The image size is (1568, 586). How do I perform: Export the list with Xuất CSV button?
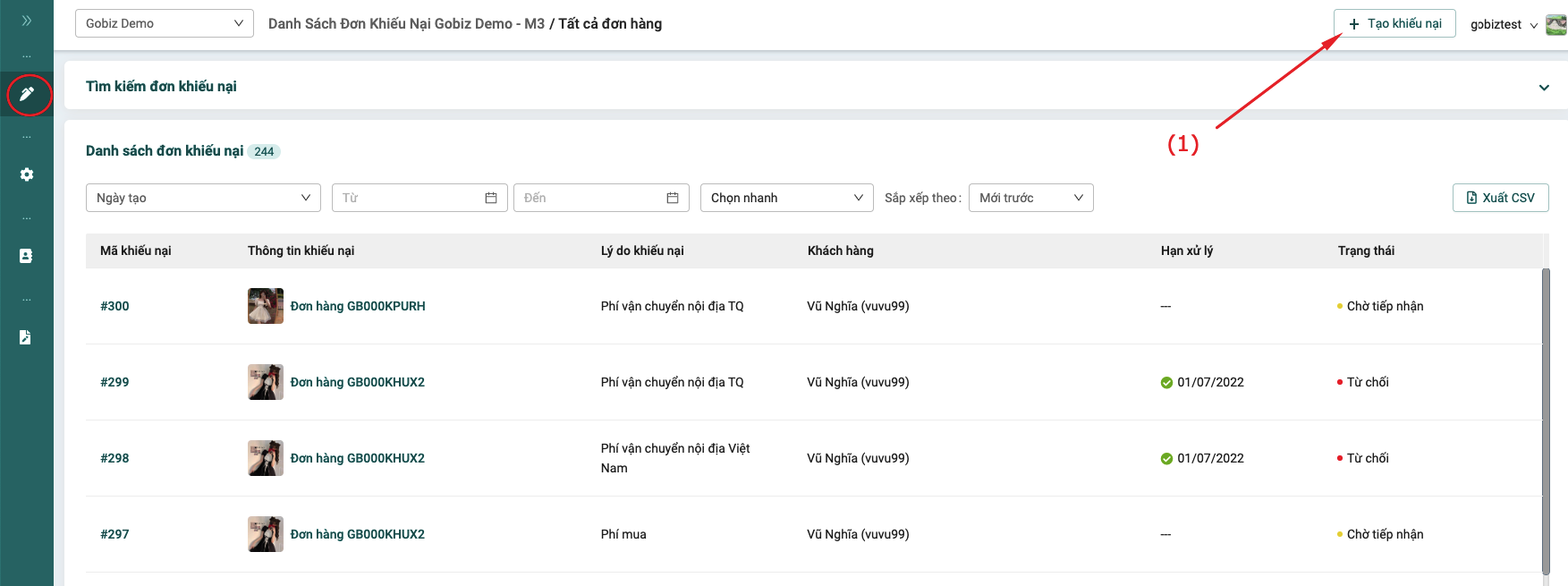pos(1500,198)
